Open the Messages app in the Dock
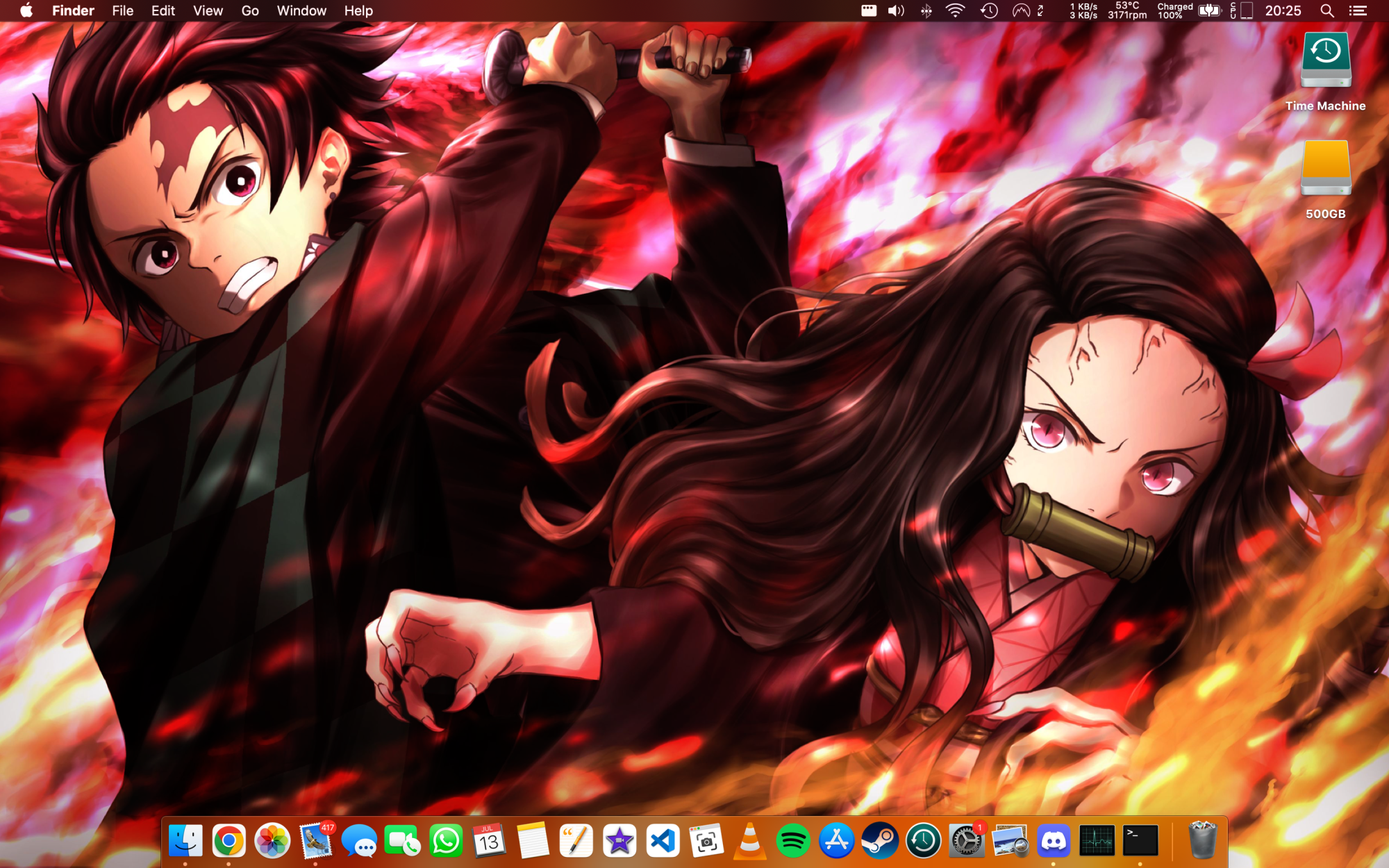This screenshot has height=868, width=1389. (359, 841)
